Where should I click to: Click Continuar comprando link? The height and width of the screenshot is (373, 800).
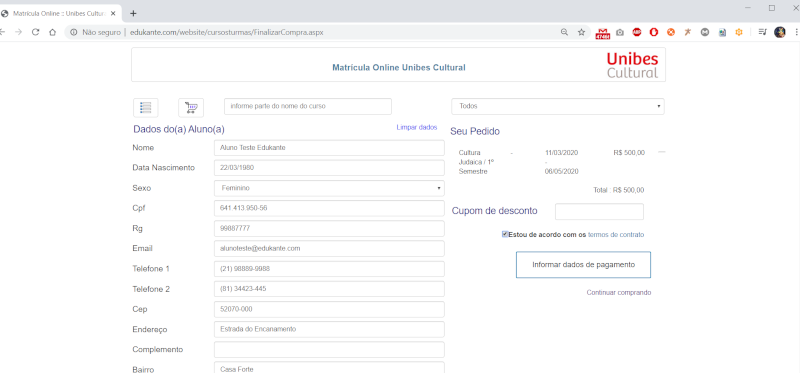[x=618, y=292]
